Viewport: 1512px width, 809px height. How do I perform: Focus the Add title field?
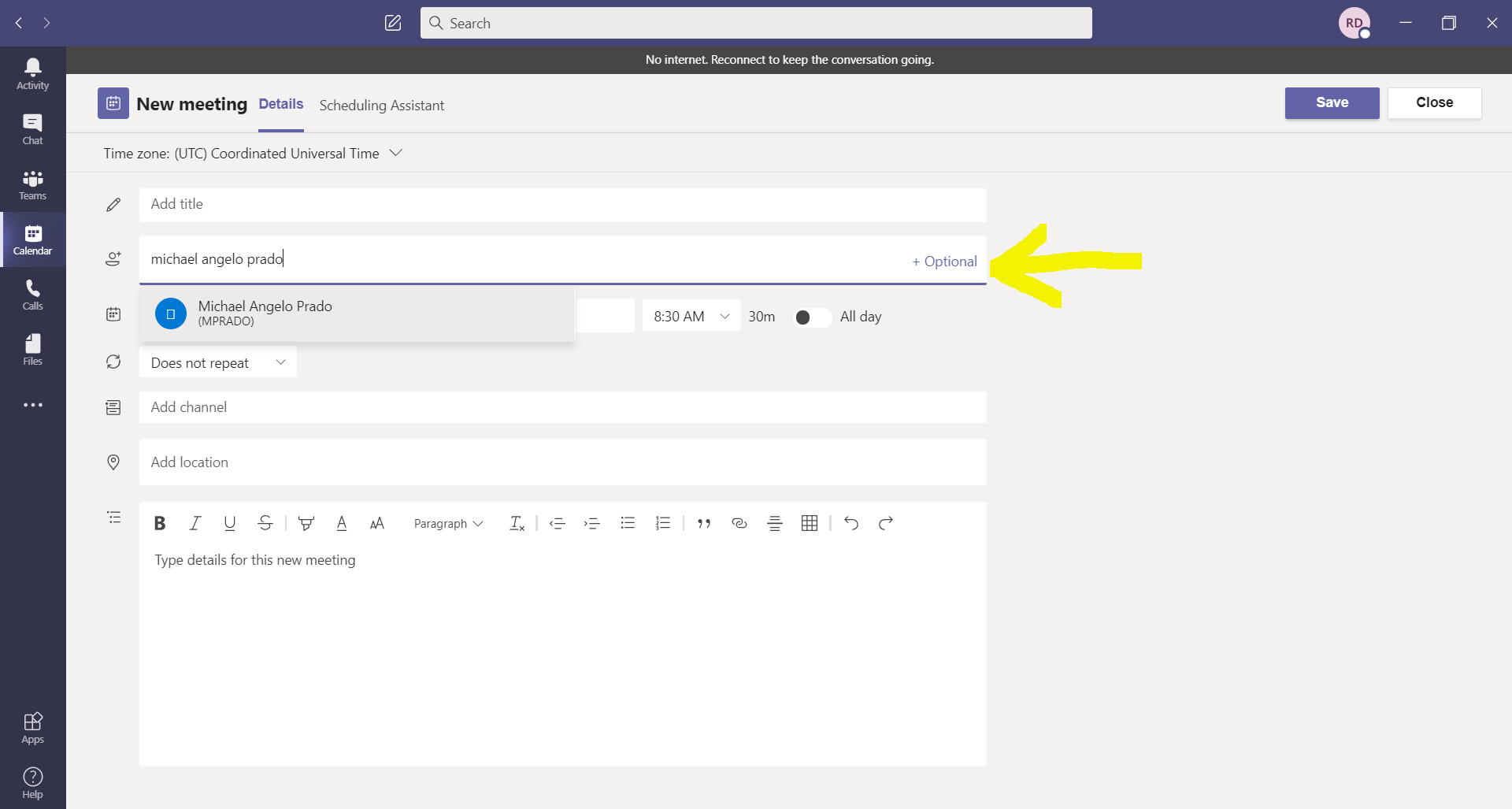tap(562, 204)
